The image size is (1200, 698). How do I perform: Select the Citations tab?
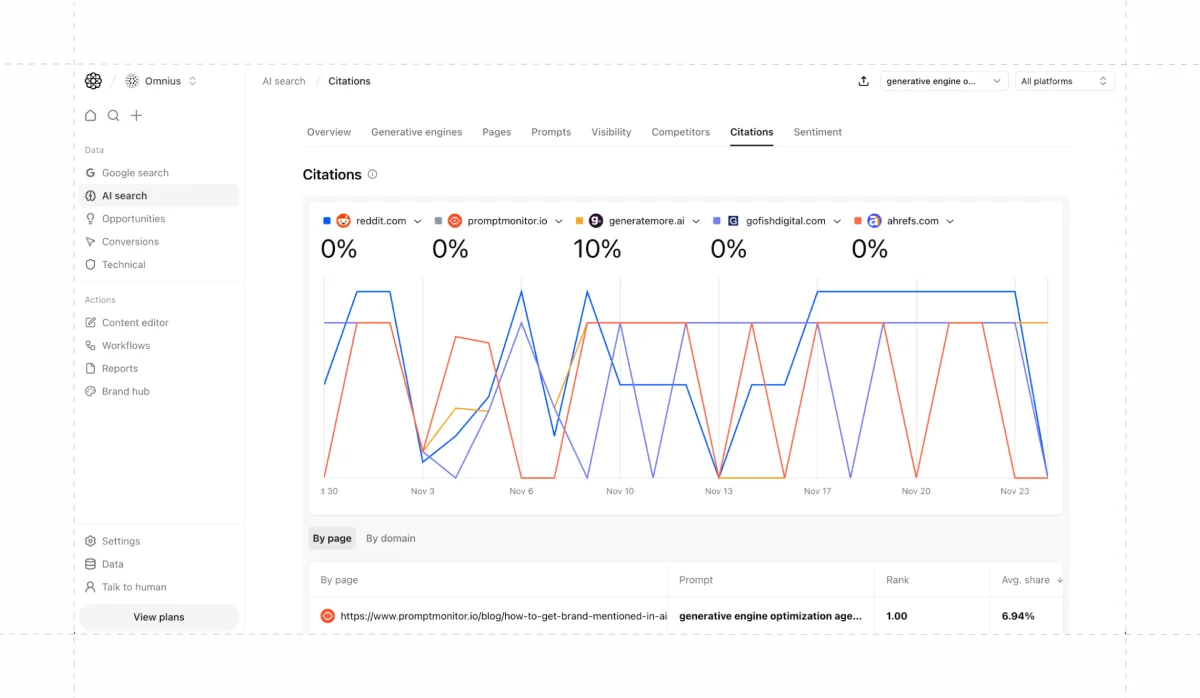(751, 132)
